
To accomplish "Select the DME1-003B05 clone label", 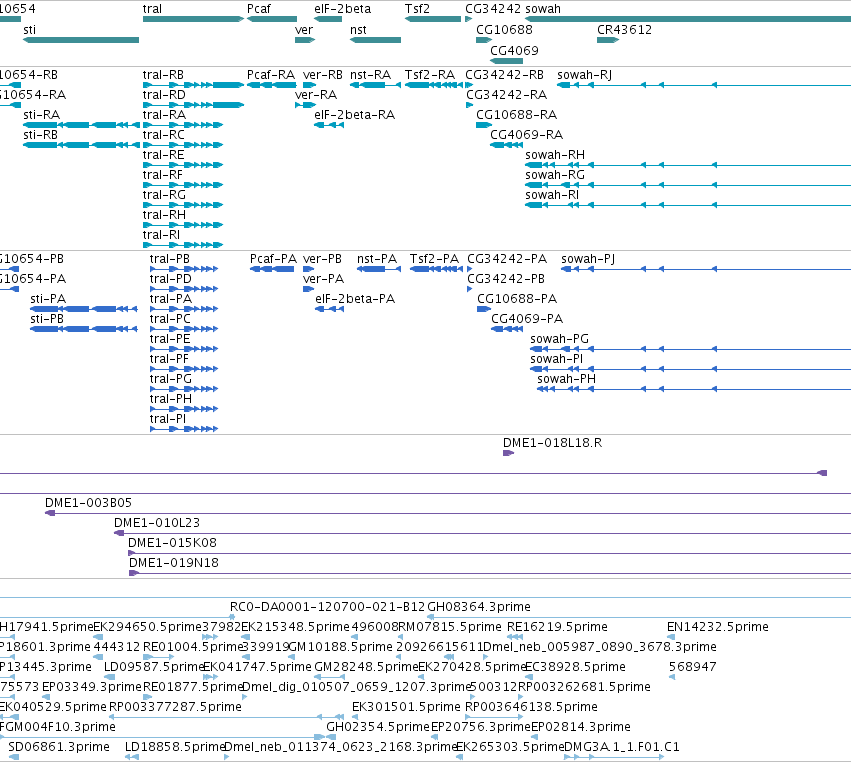I will click(x=88, y=502).
